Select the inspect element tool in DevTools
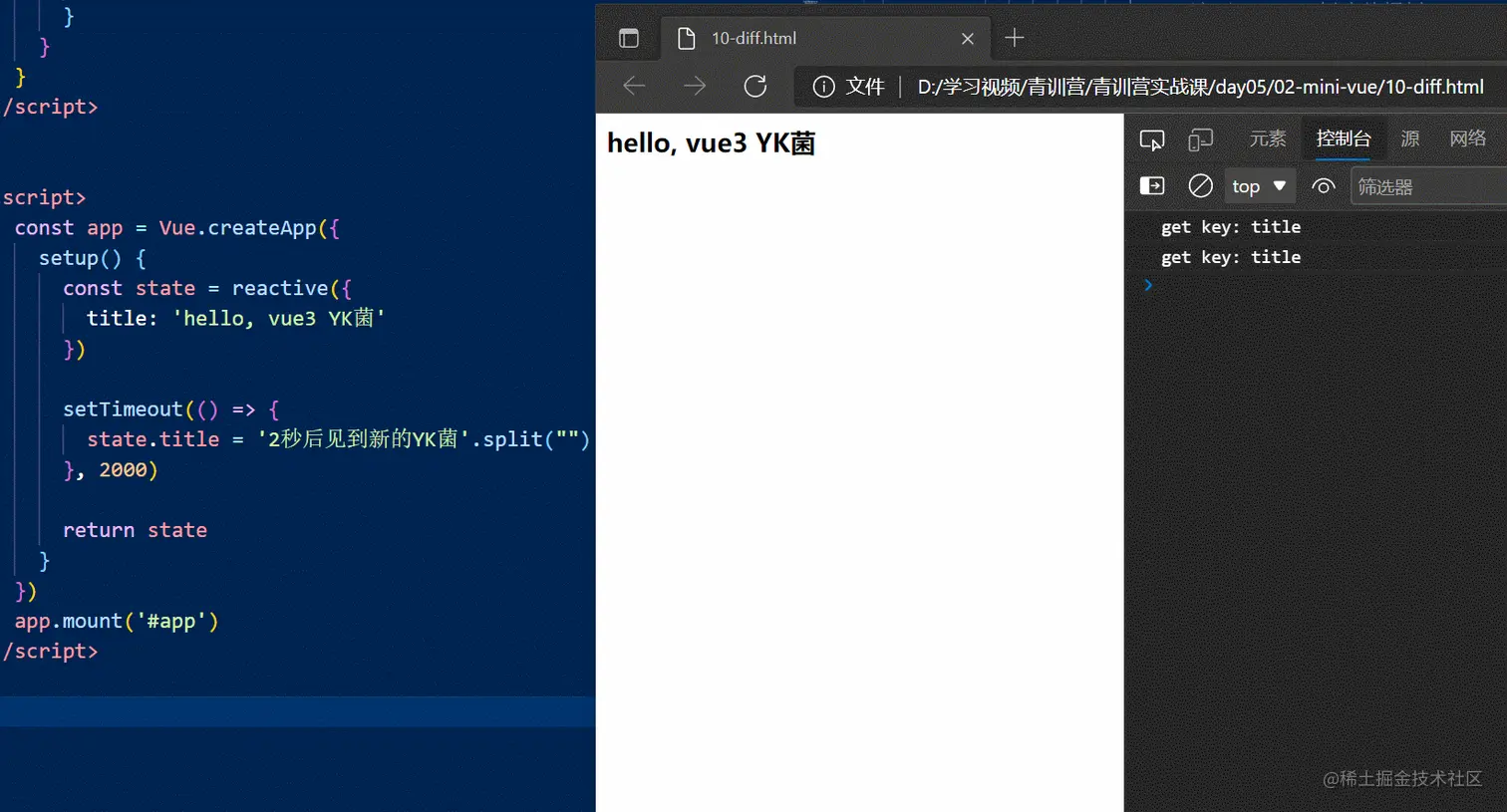The image size is (1507, 812). coord(1151,140)
